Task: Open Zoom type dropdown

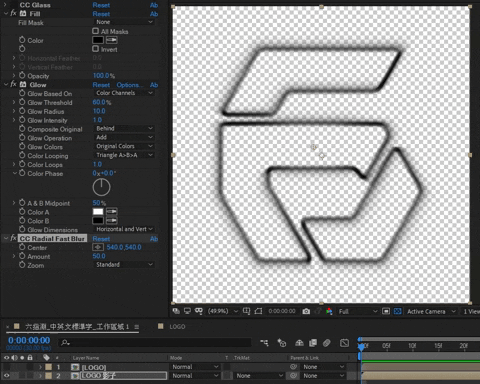Action: [123, 265]
